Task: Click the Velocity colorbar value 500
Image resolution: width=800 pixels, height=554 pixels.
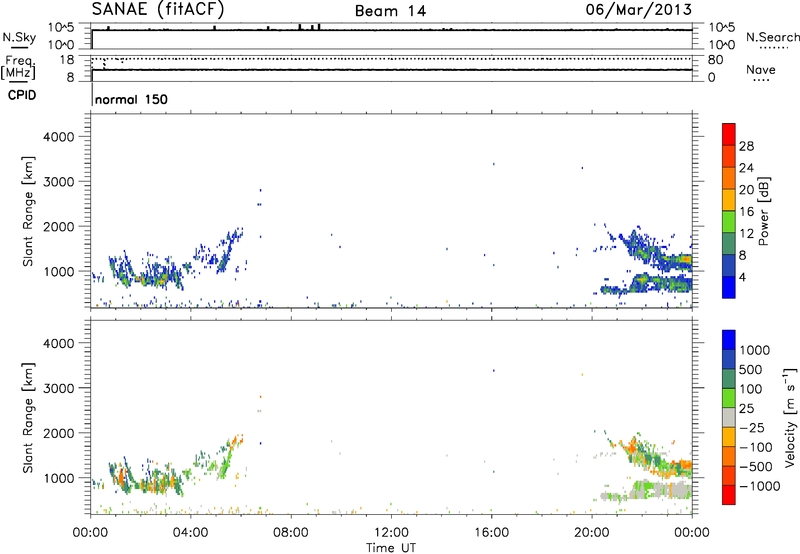Action: coord(751,369)
